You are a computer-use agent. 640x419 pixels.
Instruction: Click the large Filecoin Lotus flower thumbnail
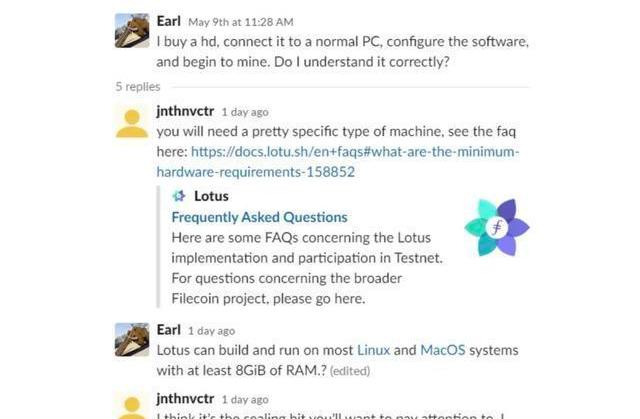(x=497, y=227)
